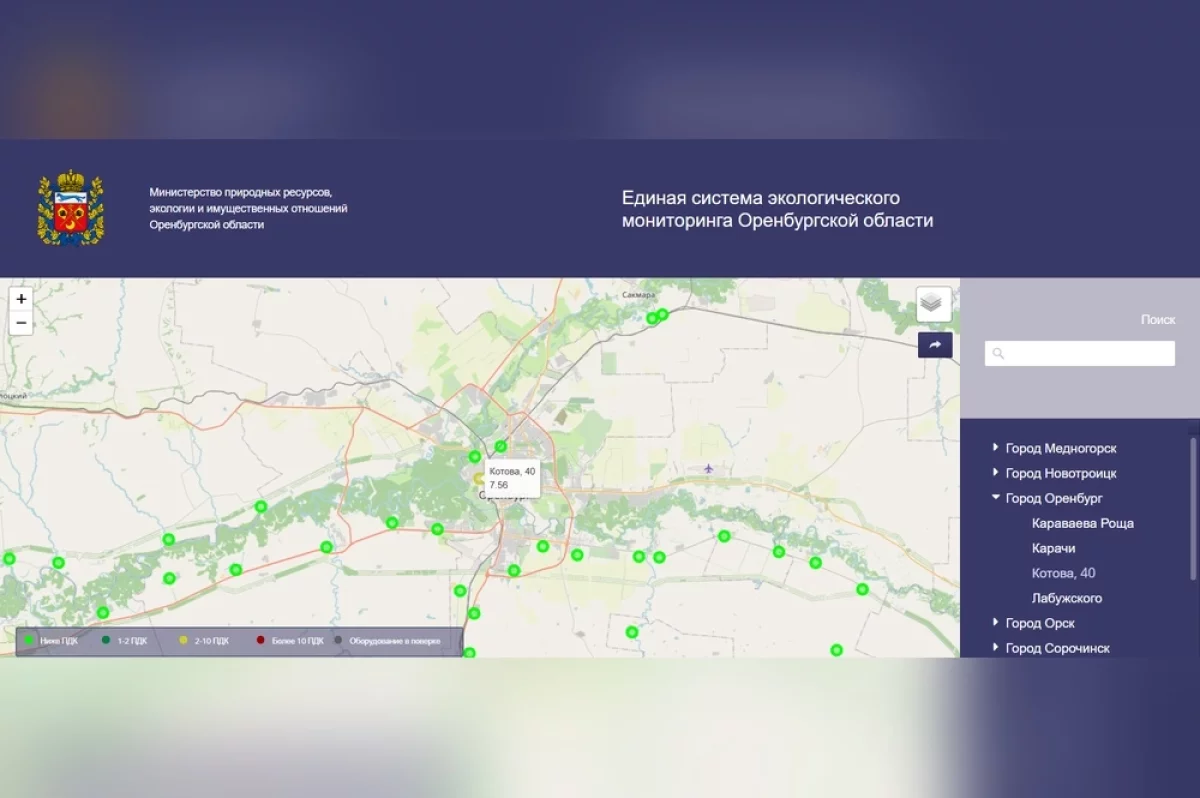Image resolution: width=1200 pixels, height=798 pixels.
Task: Click the dark green 1-2 ПДК legend dot
Action: [106, 641]
